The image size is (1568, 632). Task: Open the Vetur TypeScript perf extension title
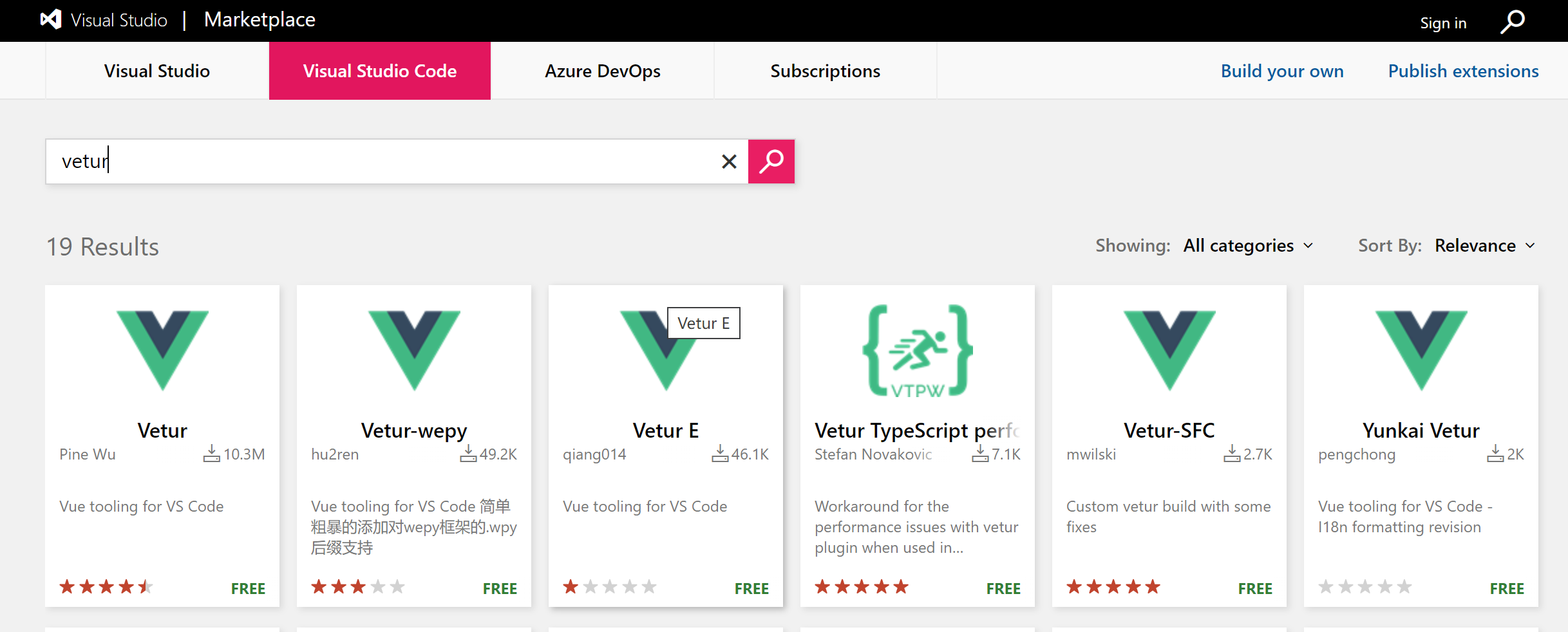pos(918,431)
